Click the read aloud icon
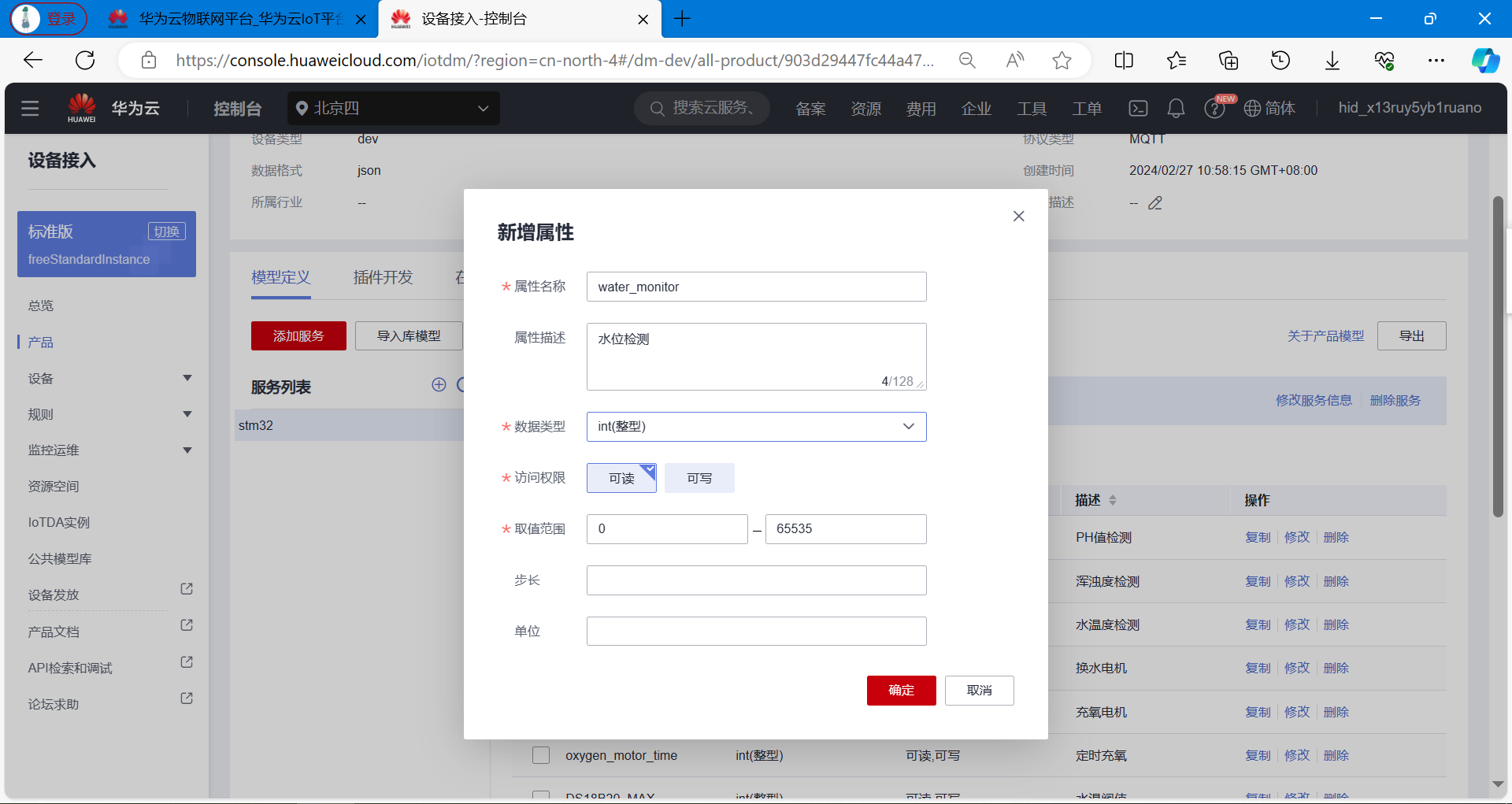This screenshot has width=1512, height=804. coord(1015,60)
